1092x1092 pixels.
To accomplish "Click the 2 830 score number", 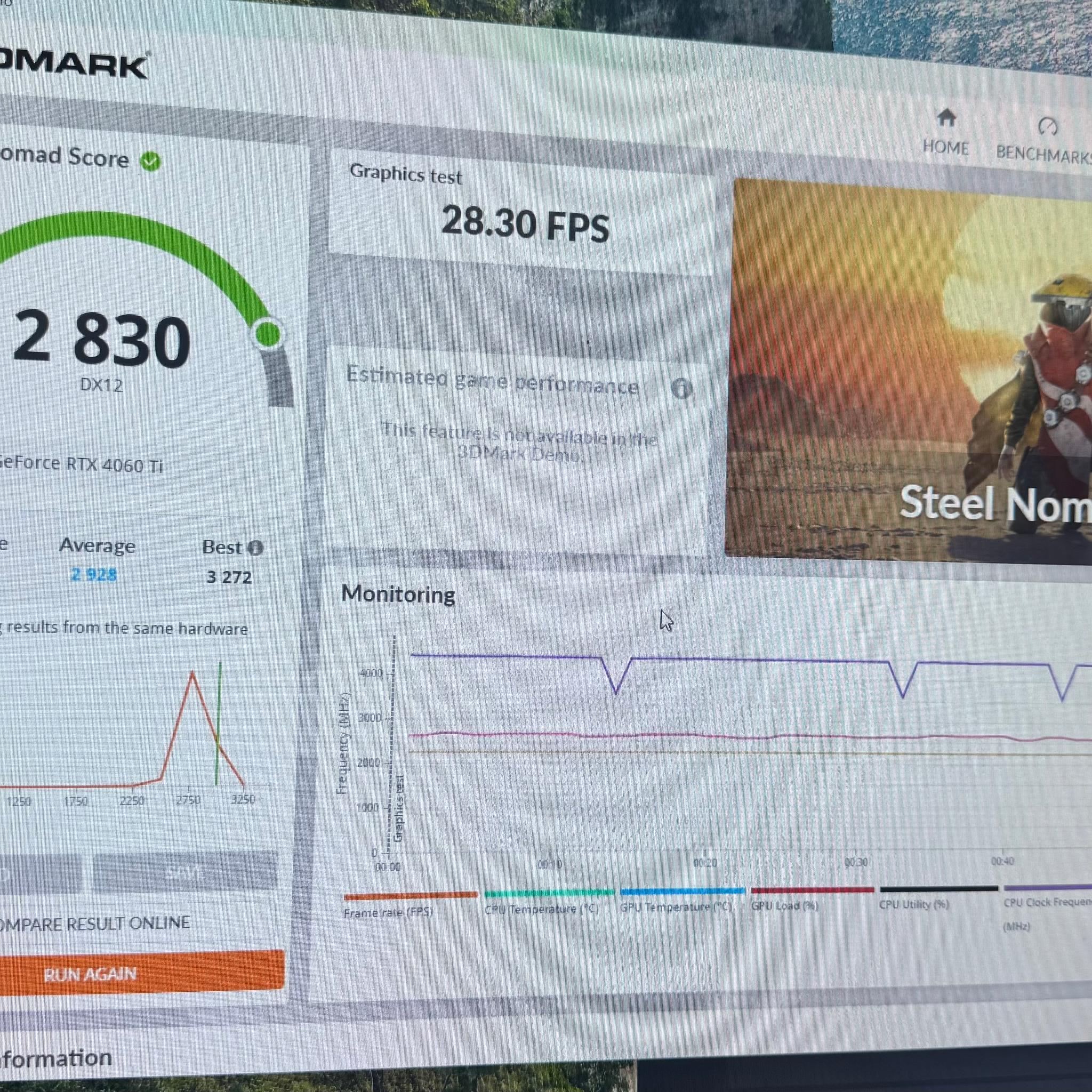I will pos(102,338).
